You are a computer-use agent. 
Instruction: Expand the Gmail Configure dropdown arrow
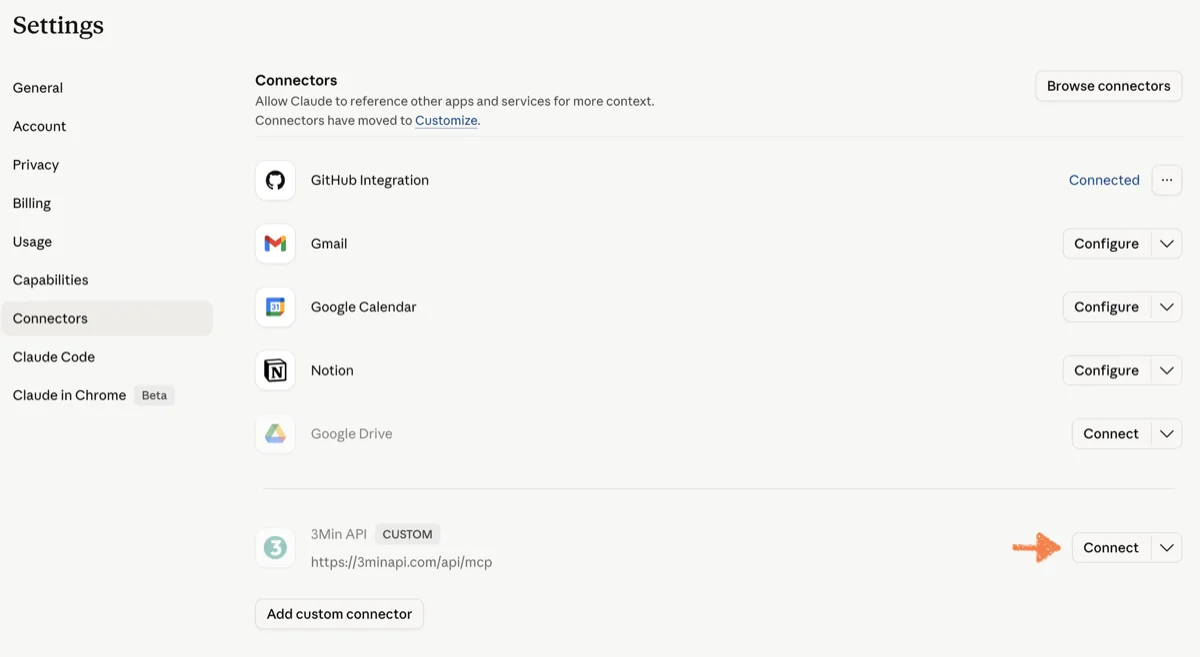pyautogui.click(x=1166, y=244)
